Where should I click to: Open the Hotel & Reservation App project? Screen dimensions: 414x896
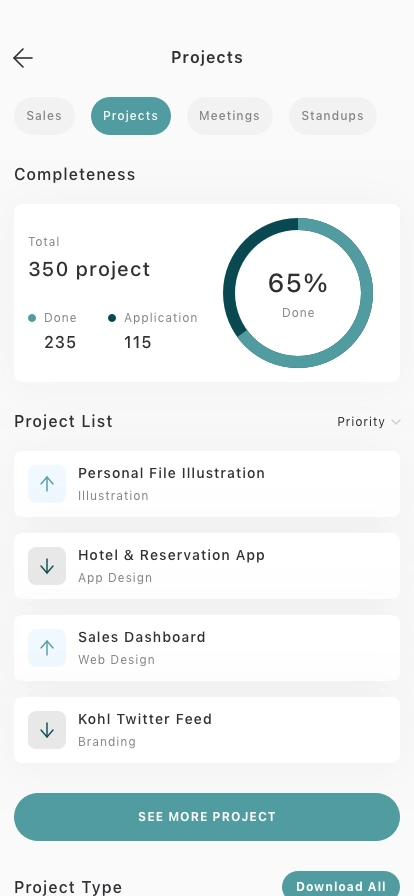click(x=207, y=566)
